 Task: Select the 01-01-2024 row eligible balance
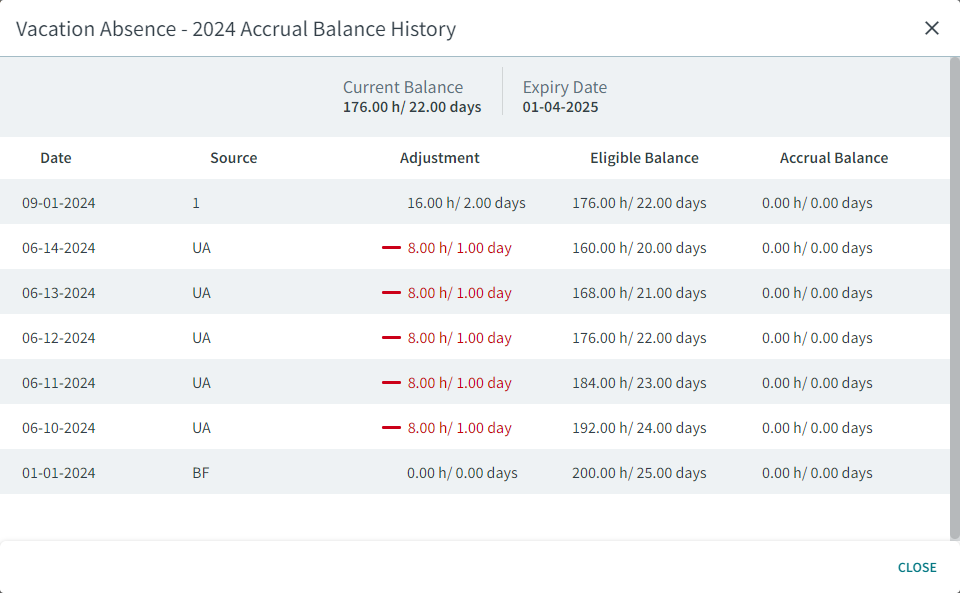point(640,472)
